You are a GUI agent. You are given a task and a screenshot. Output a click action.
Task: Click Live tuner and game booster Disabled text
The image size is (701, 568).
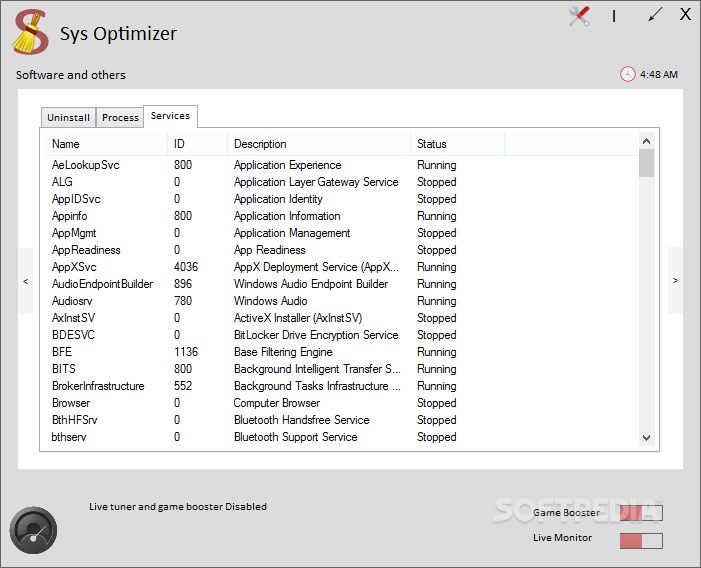[177, 507]
